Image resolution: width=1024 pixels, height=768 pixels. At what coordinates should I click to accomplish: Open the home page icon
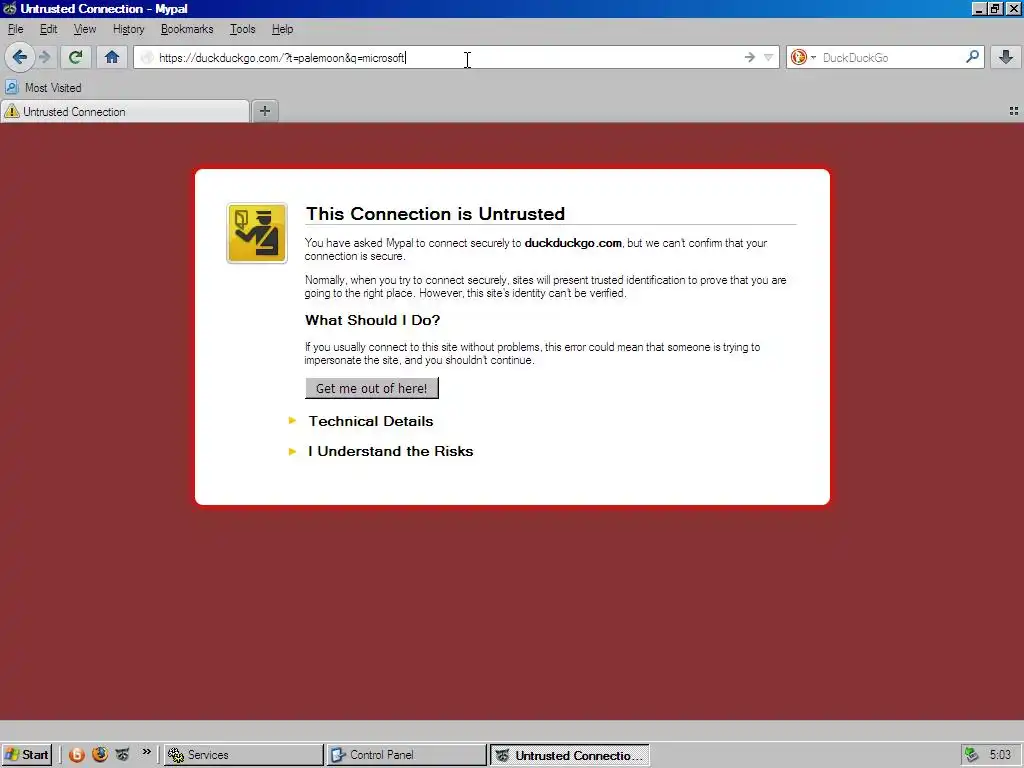[x=112, y=57]
